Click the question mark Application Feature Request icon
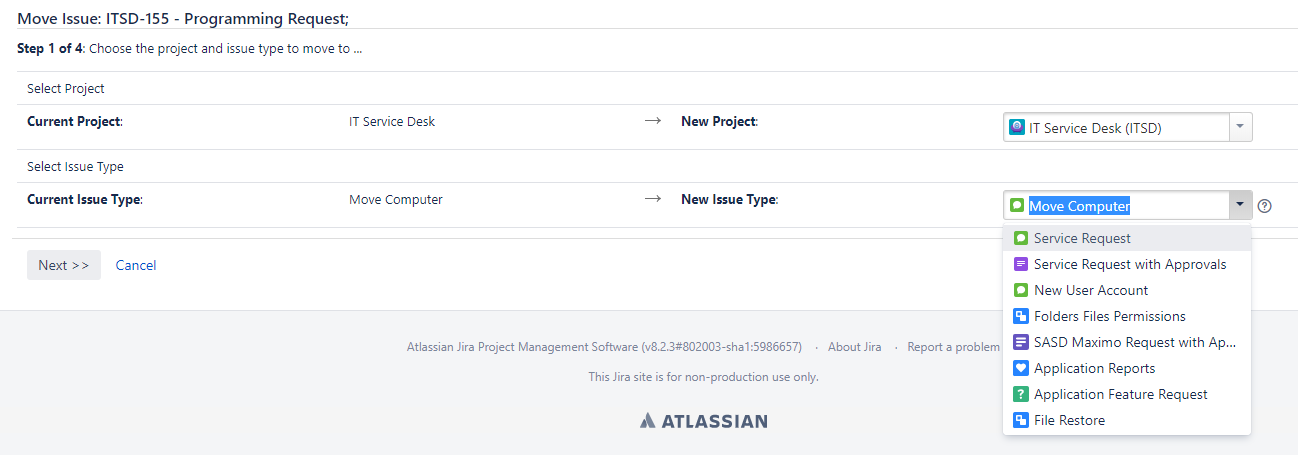 click(x=1021, y=394)
